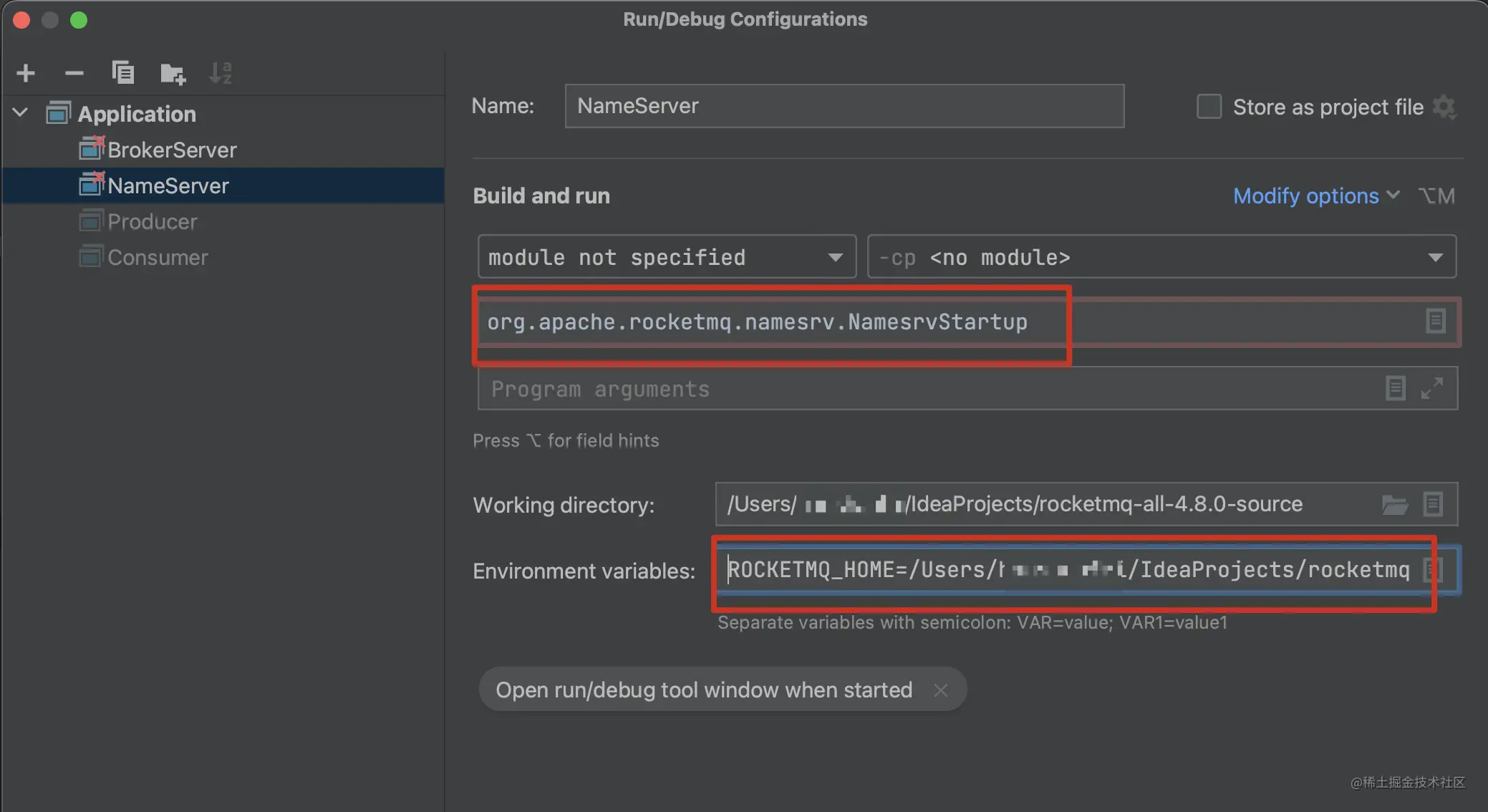Click the gear icon next to Store as project file
The height and width of the screenshot is (812, 1488).
1445,107
